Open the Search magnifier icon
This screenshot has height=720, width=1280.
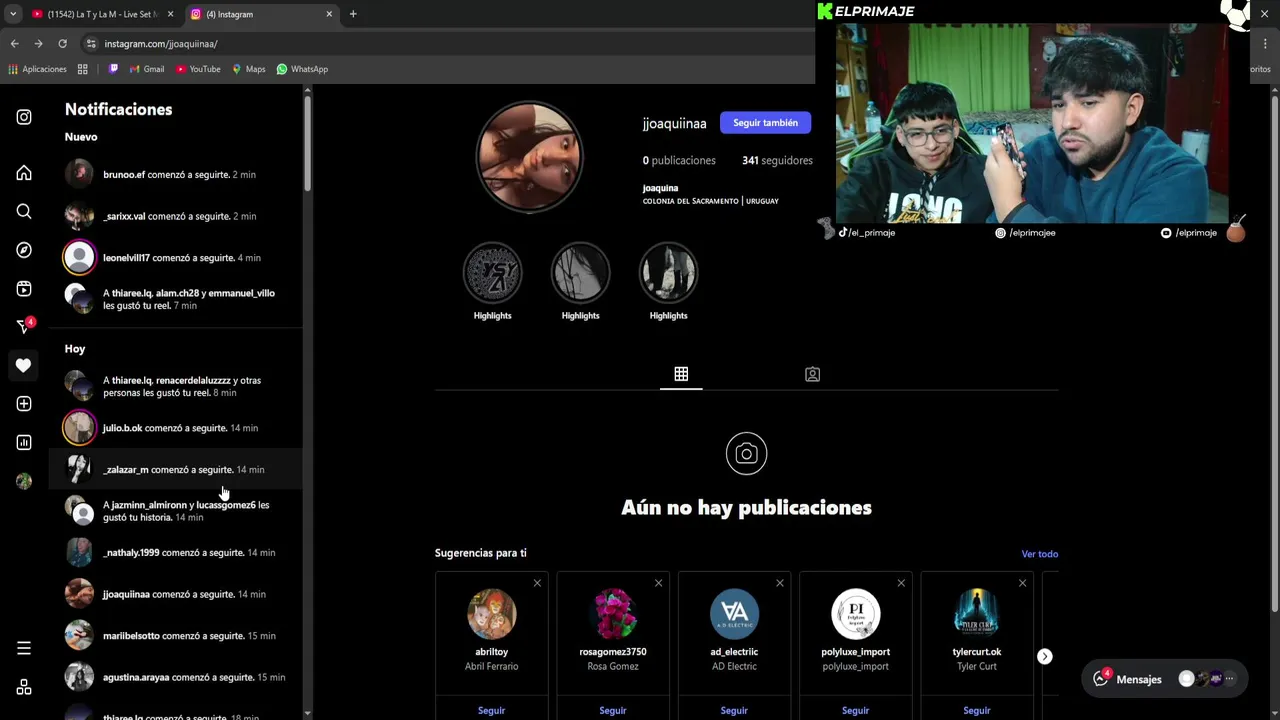24,211
